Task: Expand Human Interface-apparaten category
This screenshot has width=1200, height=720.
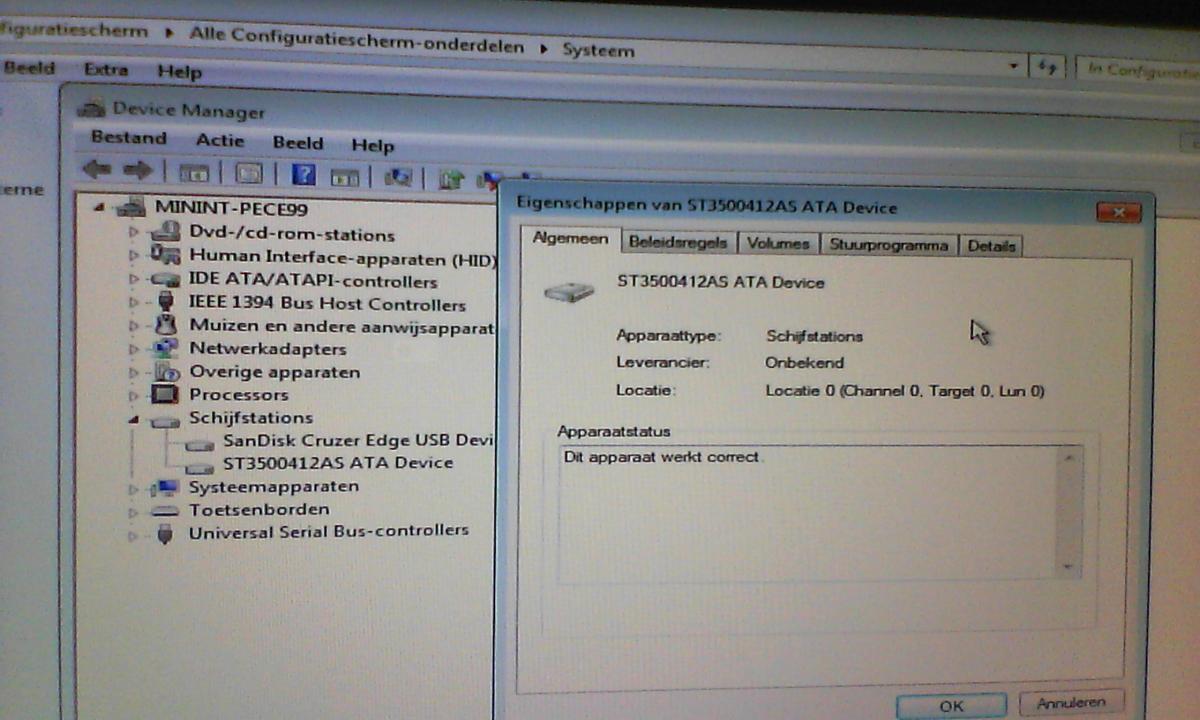Action: coord(134,256)
